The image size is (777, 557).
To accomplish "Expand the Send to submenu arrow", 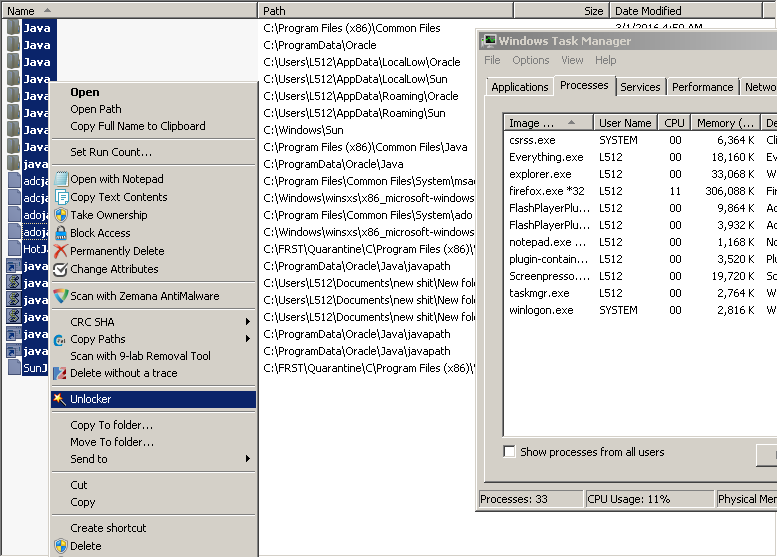I will (248, 459).
